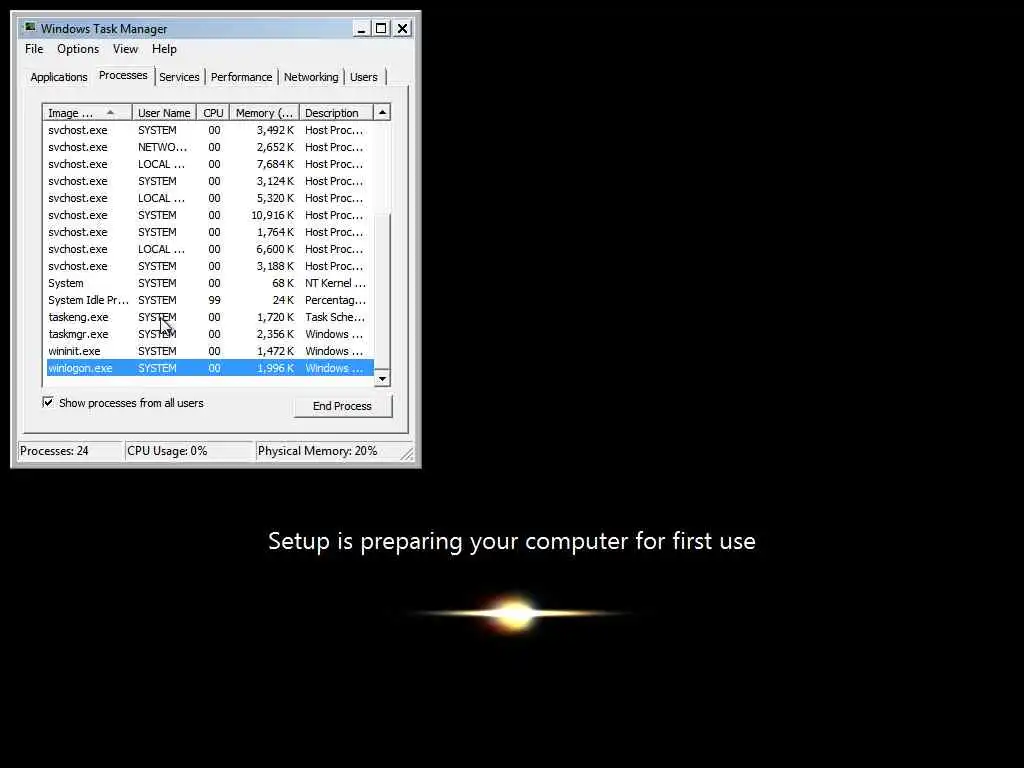Select the taskeng.exe process
This screenshot has width=1024, height=768.
click(210, 317)
